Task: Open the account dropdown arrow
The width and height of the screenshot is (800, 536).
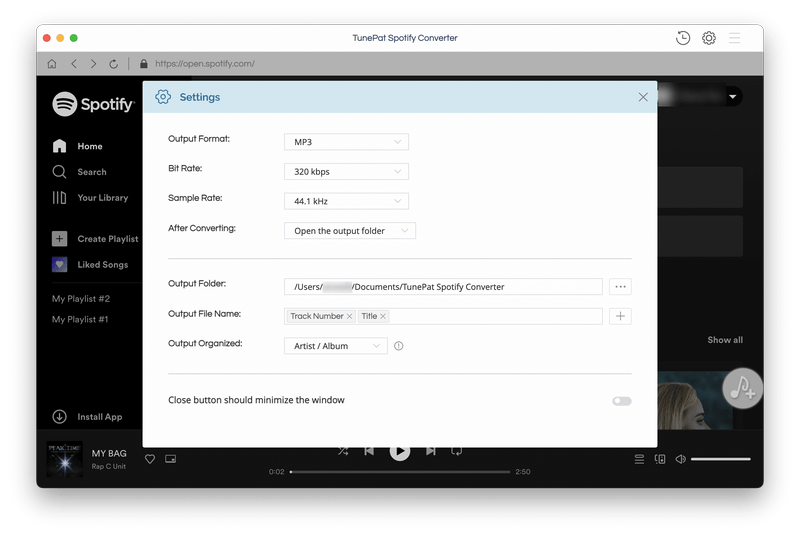Action: 733,96
